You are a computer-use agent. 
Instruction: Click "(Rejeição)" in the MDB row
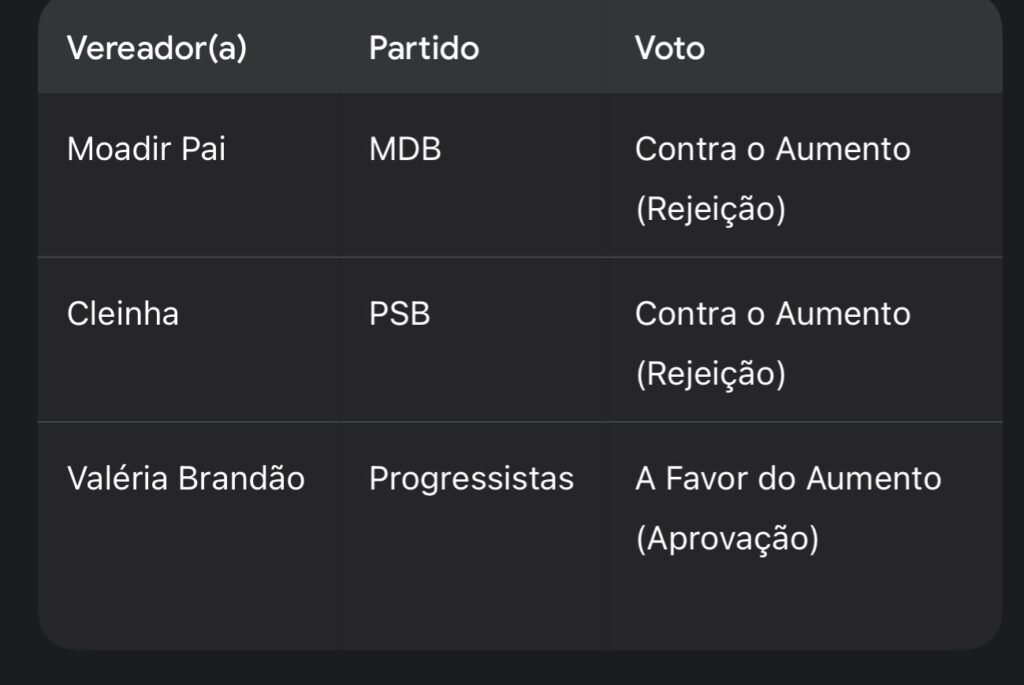click(710, 210)
